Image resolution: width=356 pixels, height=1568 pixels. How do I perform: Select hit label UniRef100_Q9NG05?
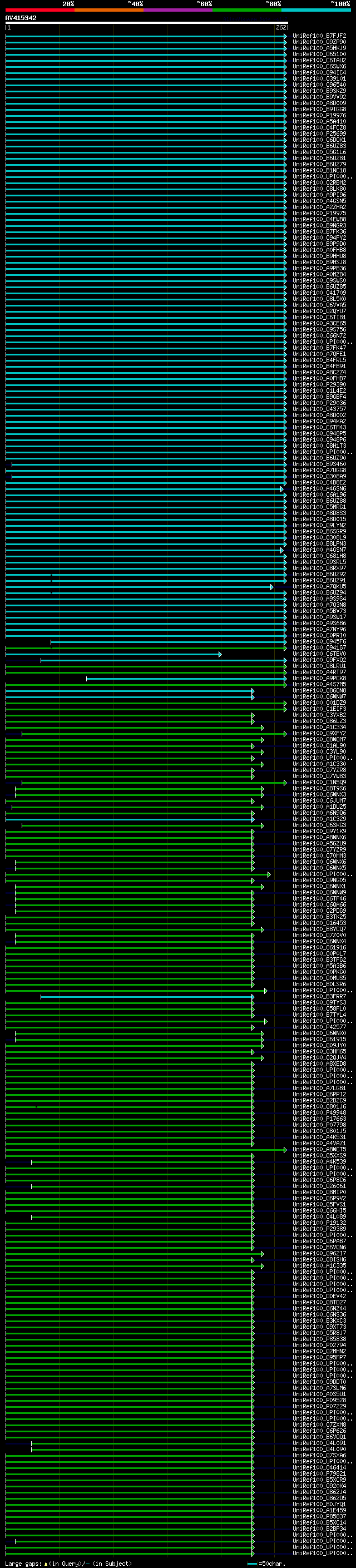pyautogui.click(x=319, y=880)
